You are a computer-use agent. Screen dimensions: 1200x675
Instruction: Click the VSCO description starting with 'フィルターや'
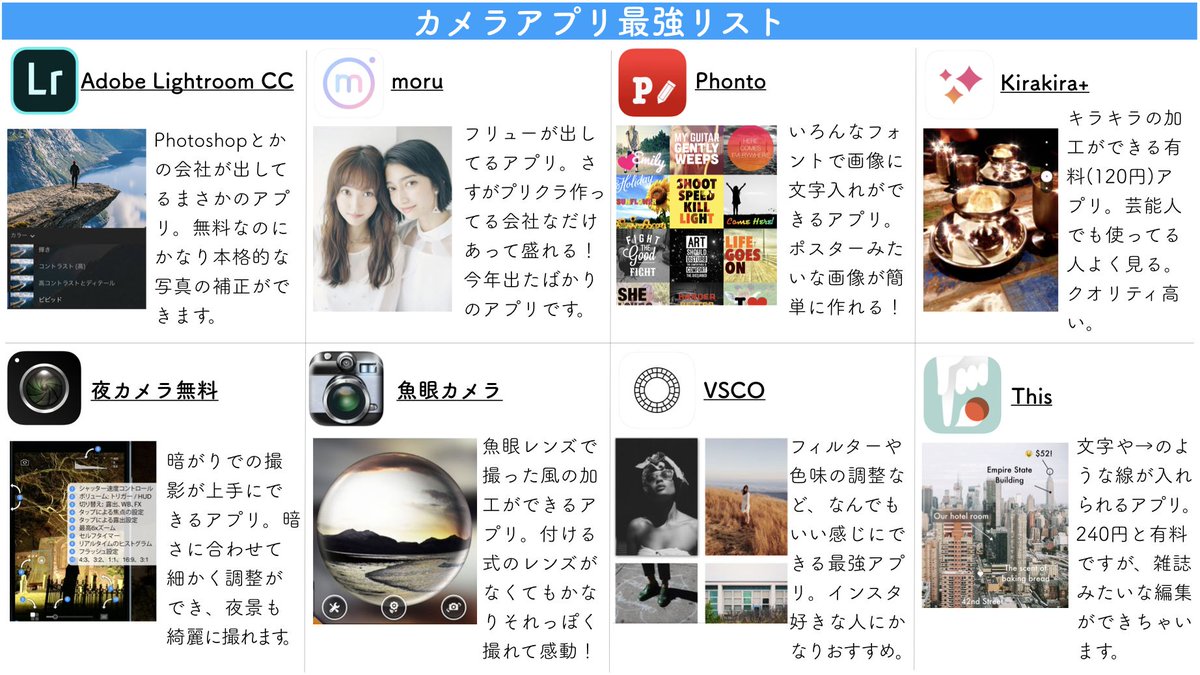(x=848, y=549)
